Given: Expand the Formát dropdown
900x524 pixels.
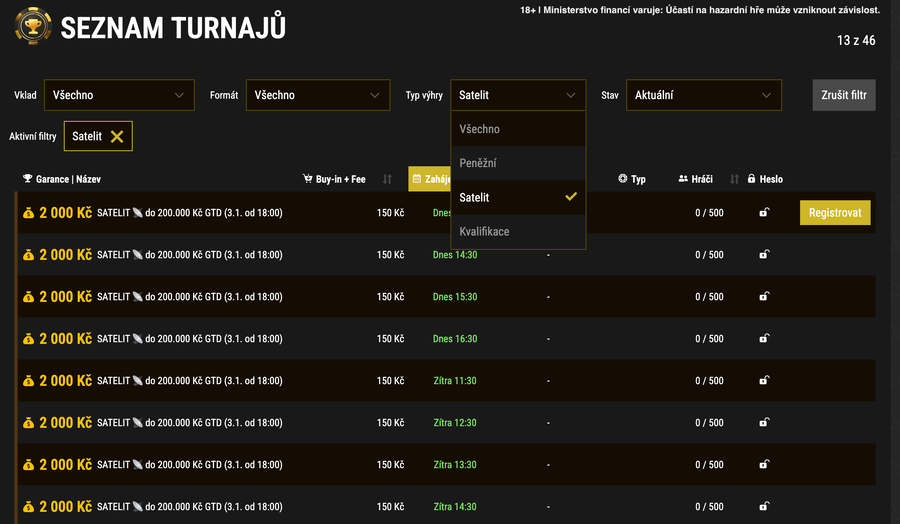Looking at the screenshot, I should [x=316, y=95].
